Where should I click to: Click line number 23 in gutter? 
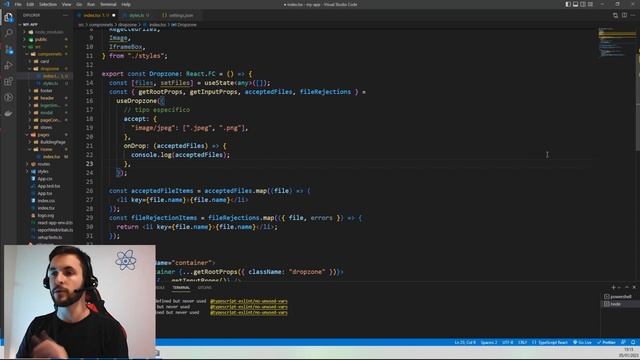[x=89, y=164]
